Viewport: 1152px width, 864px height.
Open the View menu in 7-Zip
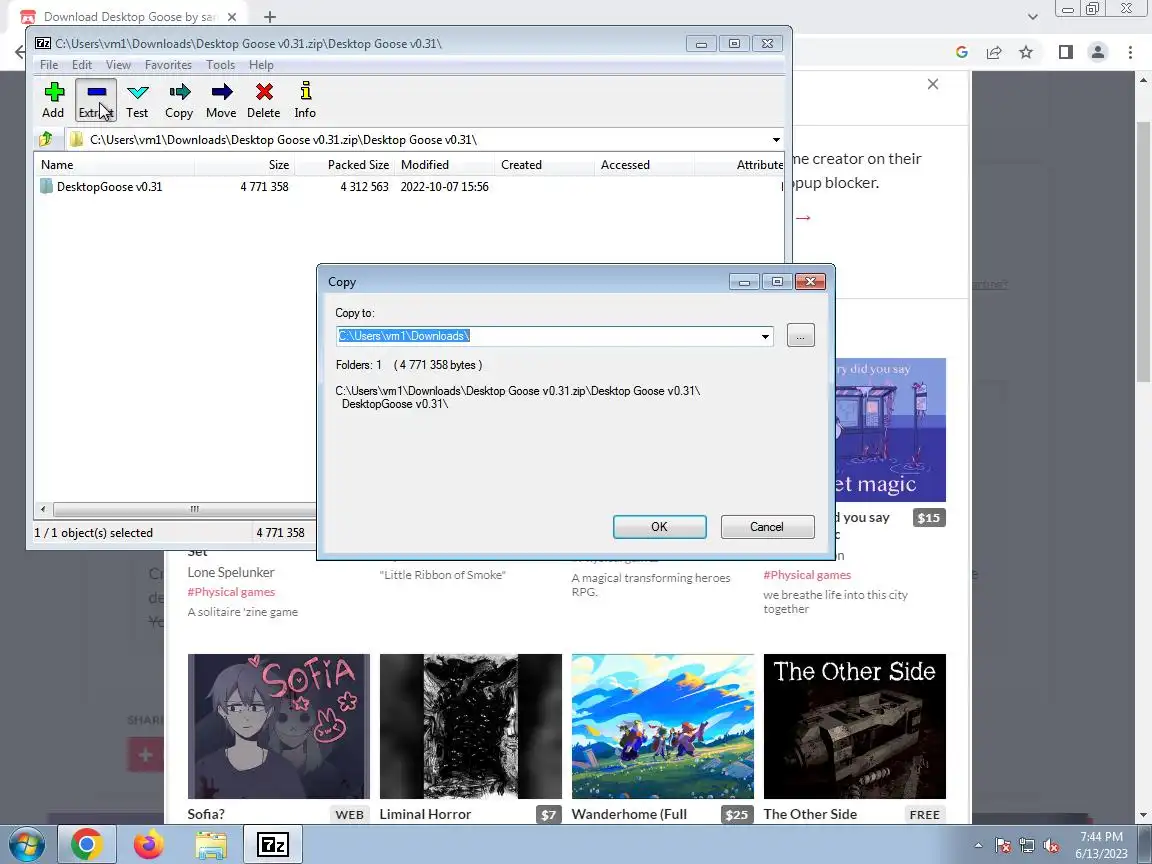pyautogui.click(x=118, y=65)
